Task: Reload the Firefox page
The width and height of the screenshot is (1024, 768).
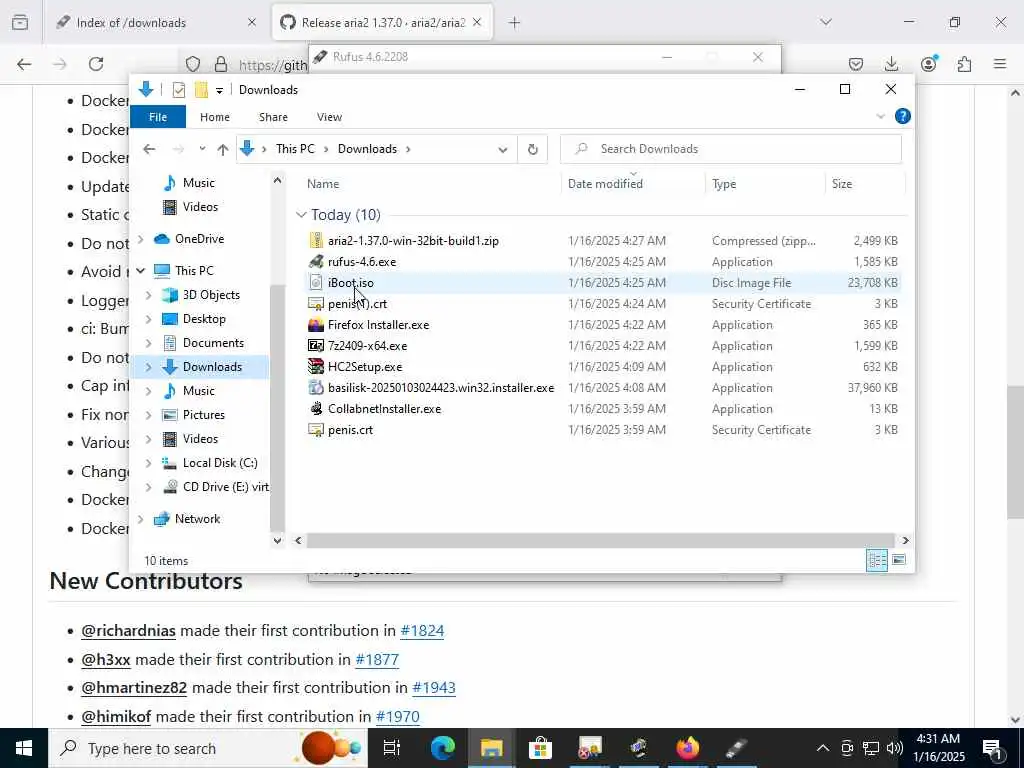Action: point(96,64)
